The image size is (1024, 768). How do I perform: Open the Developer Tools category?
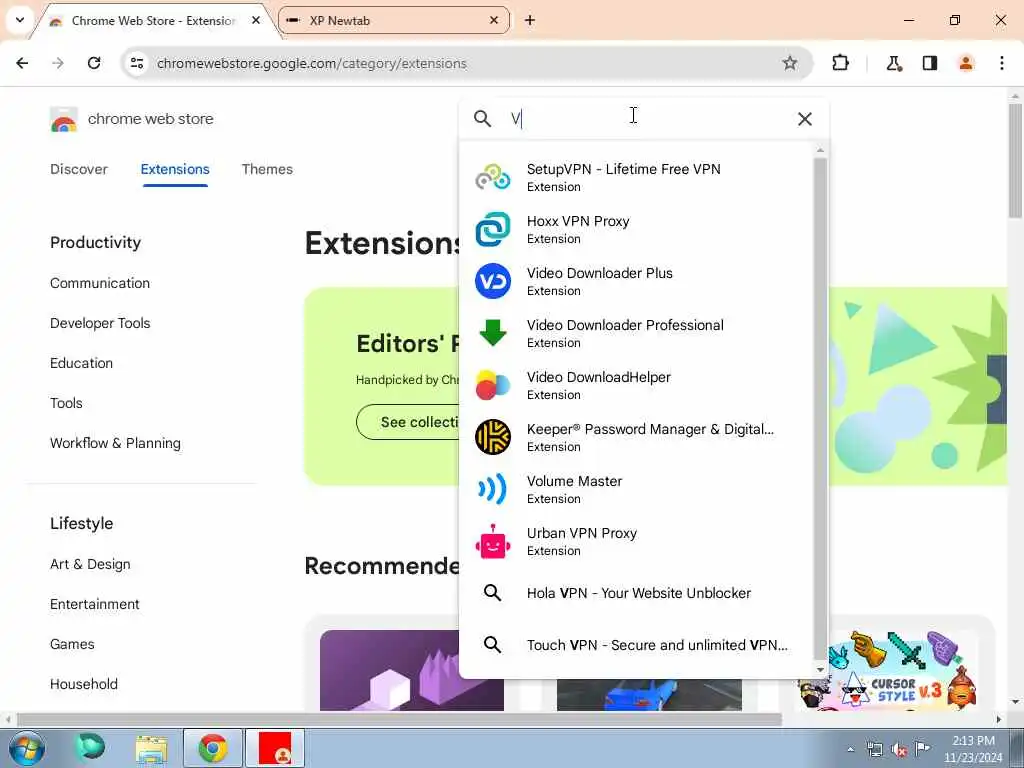coord(100,323)
